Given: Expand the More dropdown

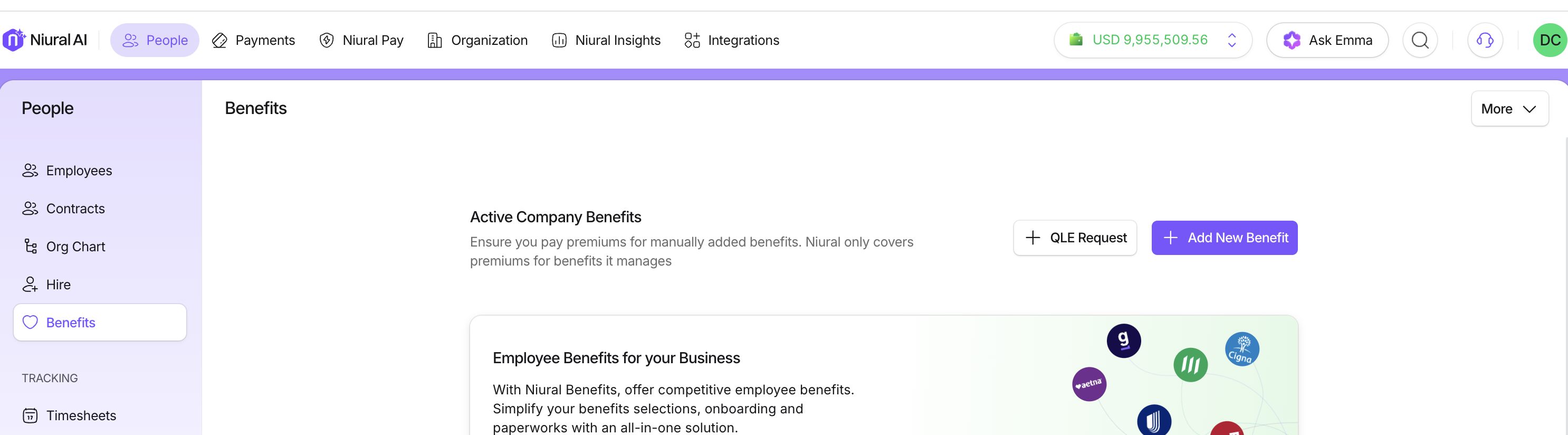Looking at the screenshot, I should [1509, 108].
